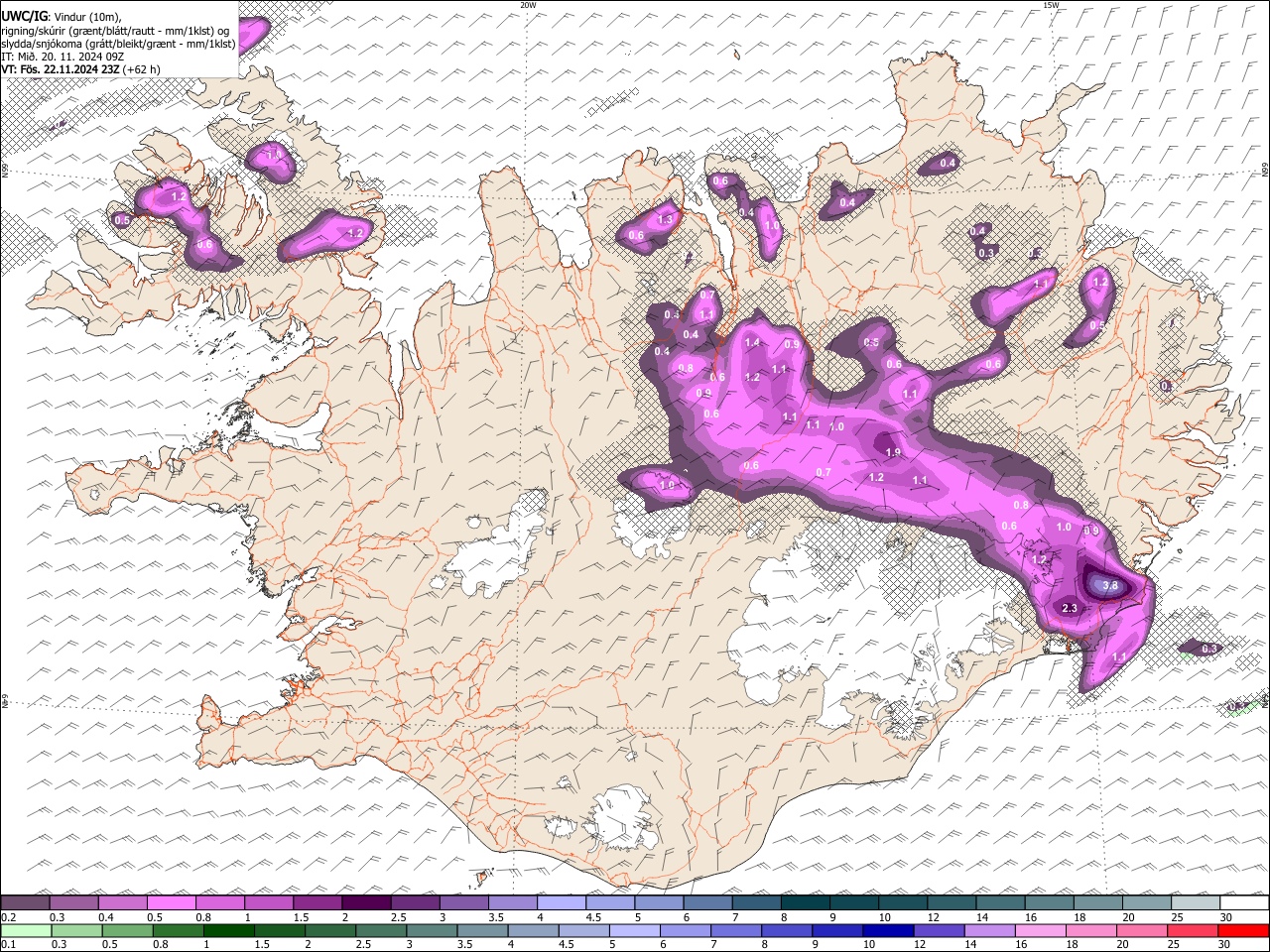This screenshot has height=952, width=1270.
Task: Click the deep blue lower legend swatch for 10–12
Action: pyautogui.click(x=890, y=930)
